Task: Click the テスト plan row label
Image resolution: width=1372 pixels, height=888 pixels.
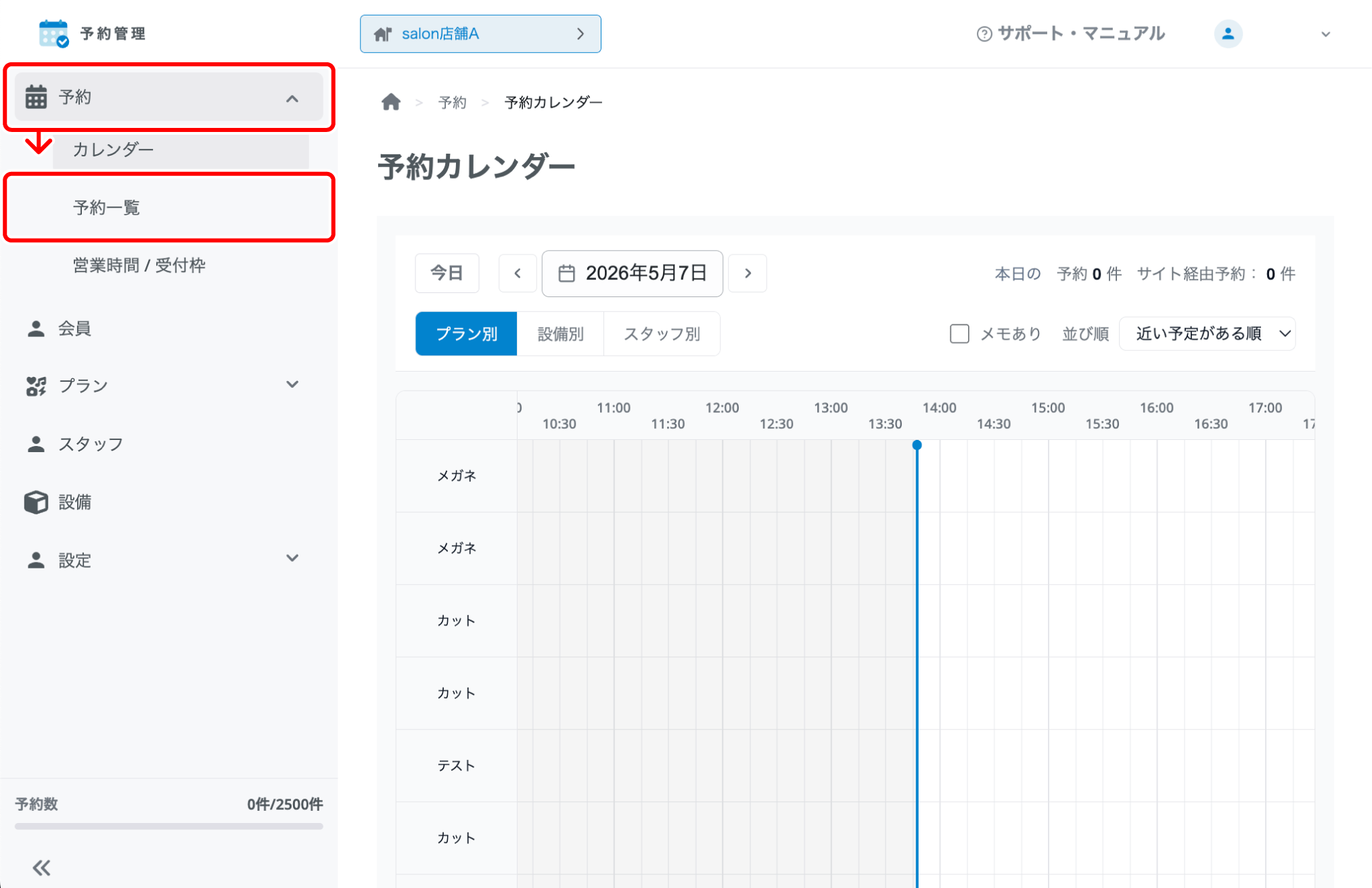Action: coord(456,765)
